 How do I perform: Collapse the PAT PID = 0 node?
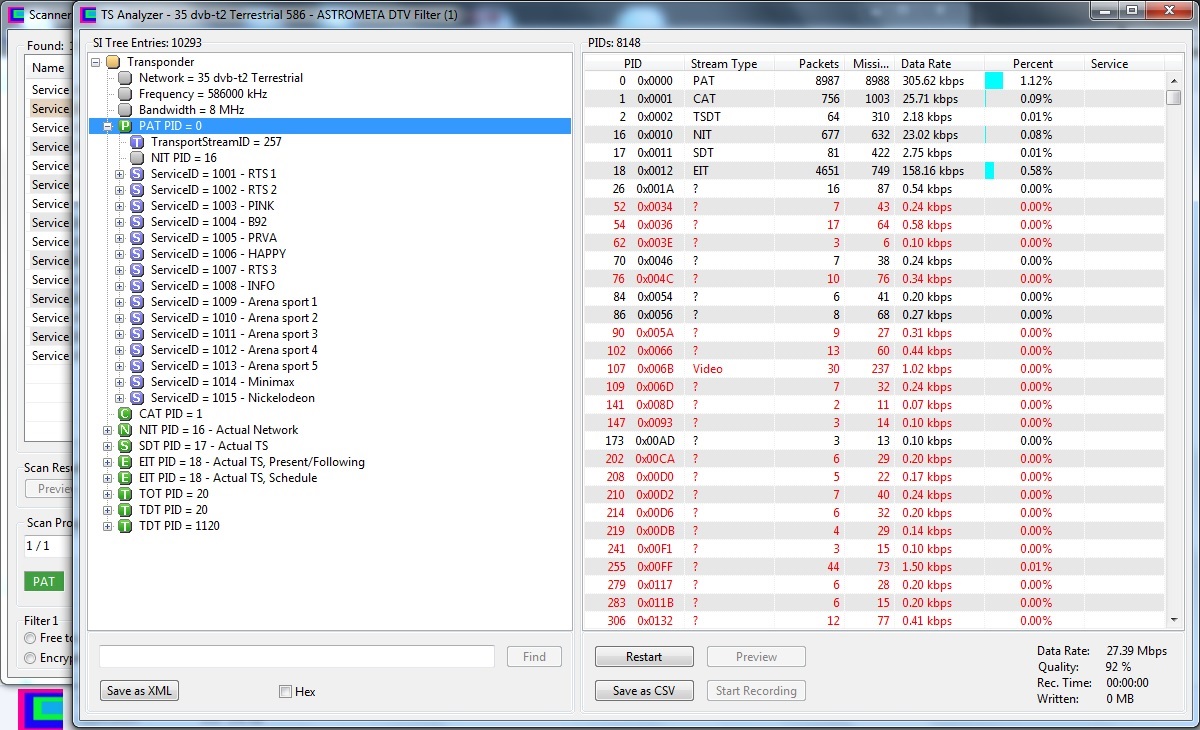[x=108, y=126]
